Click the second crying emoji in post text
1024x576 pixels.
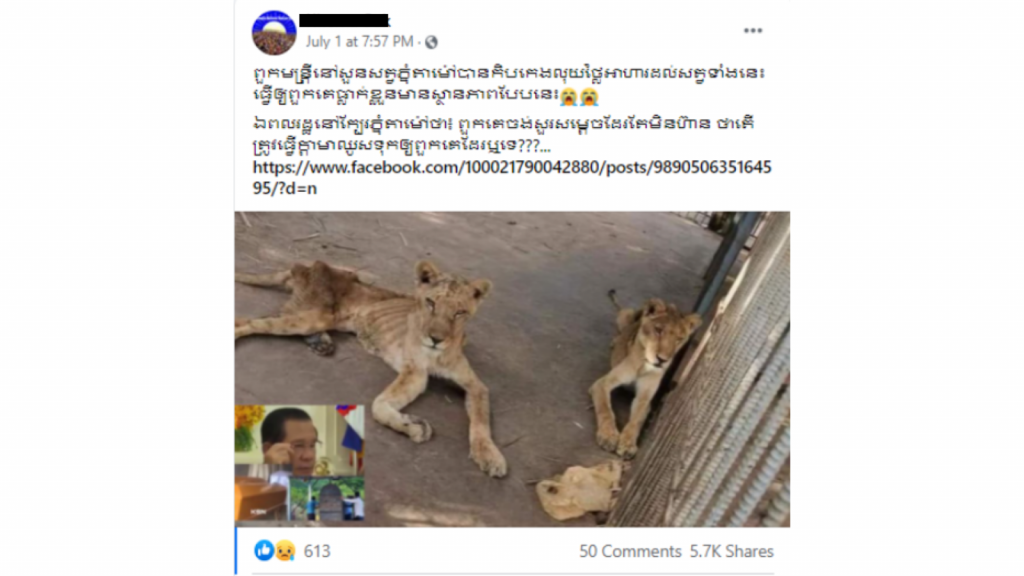[x=589, y=96]
